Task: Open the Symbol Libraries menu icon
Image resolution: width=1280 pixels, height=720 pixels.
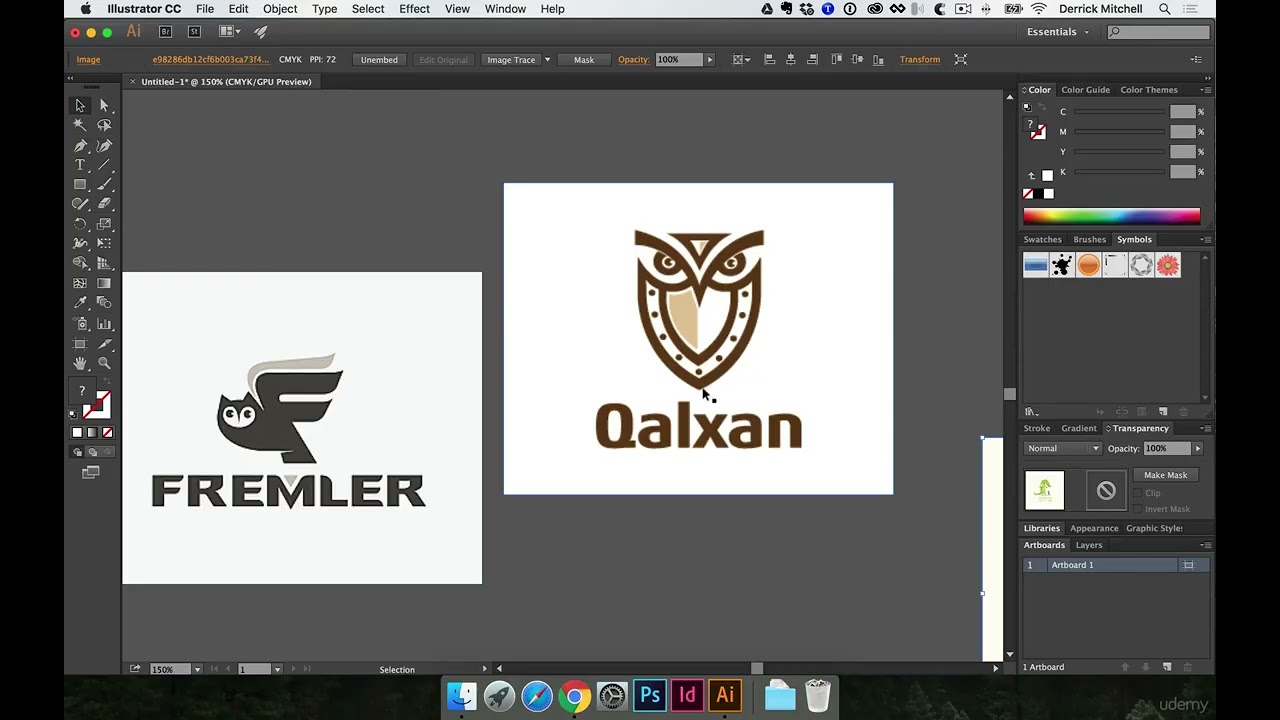Action: click(1031, 412)
